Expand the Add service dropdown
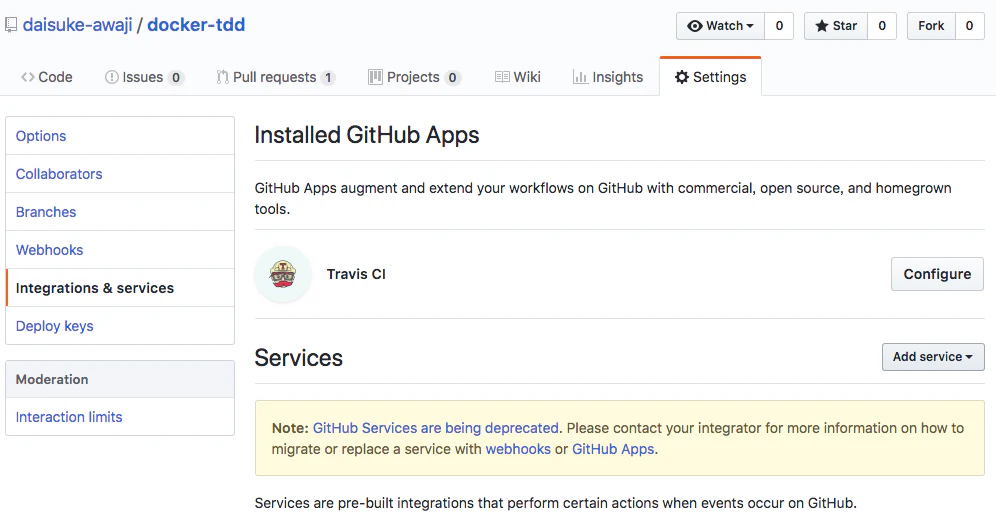996x530 pixels. (933, 357)
